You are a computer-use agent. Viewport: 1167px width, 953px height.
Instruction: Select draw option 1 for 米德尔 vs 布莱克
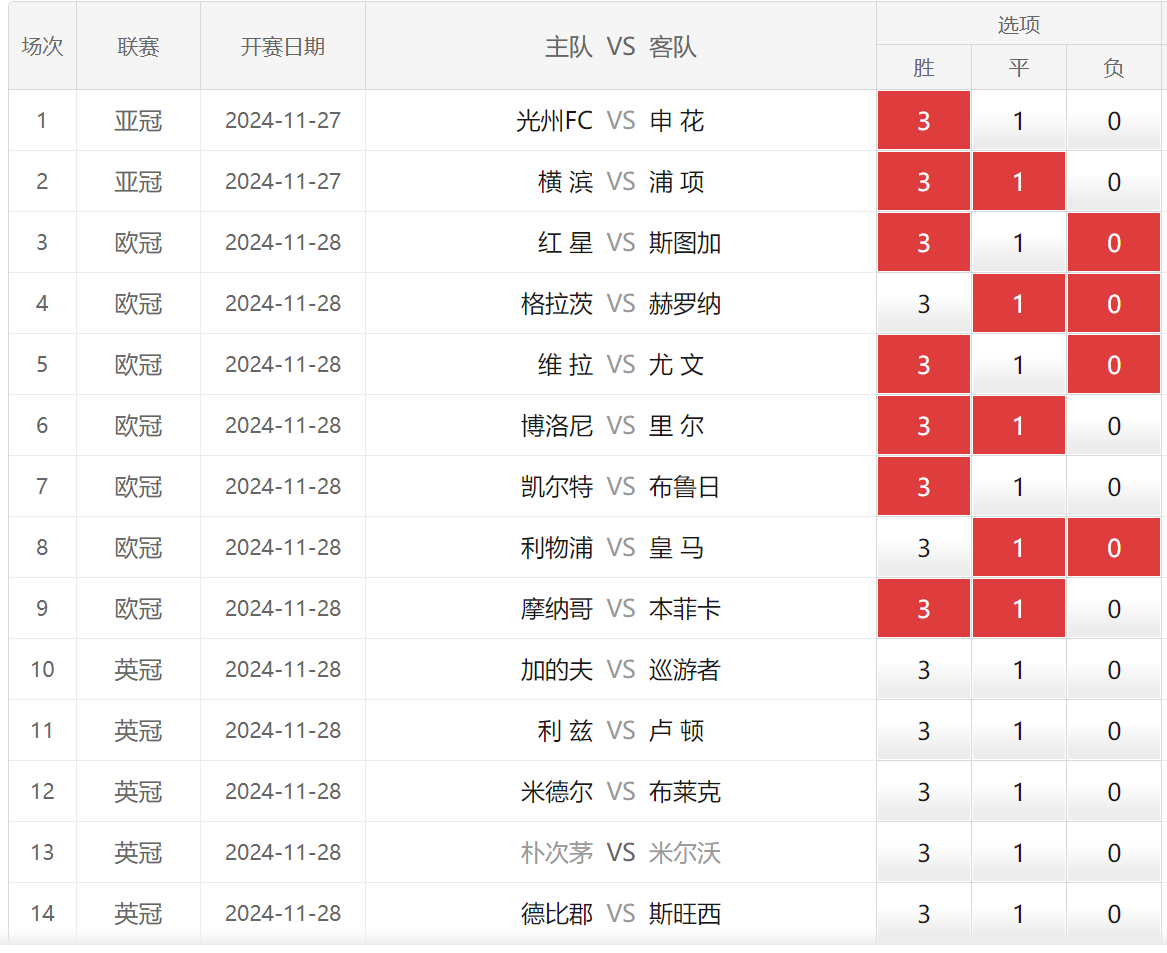pos(1019,792)
